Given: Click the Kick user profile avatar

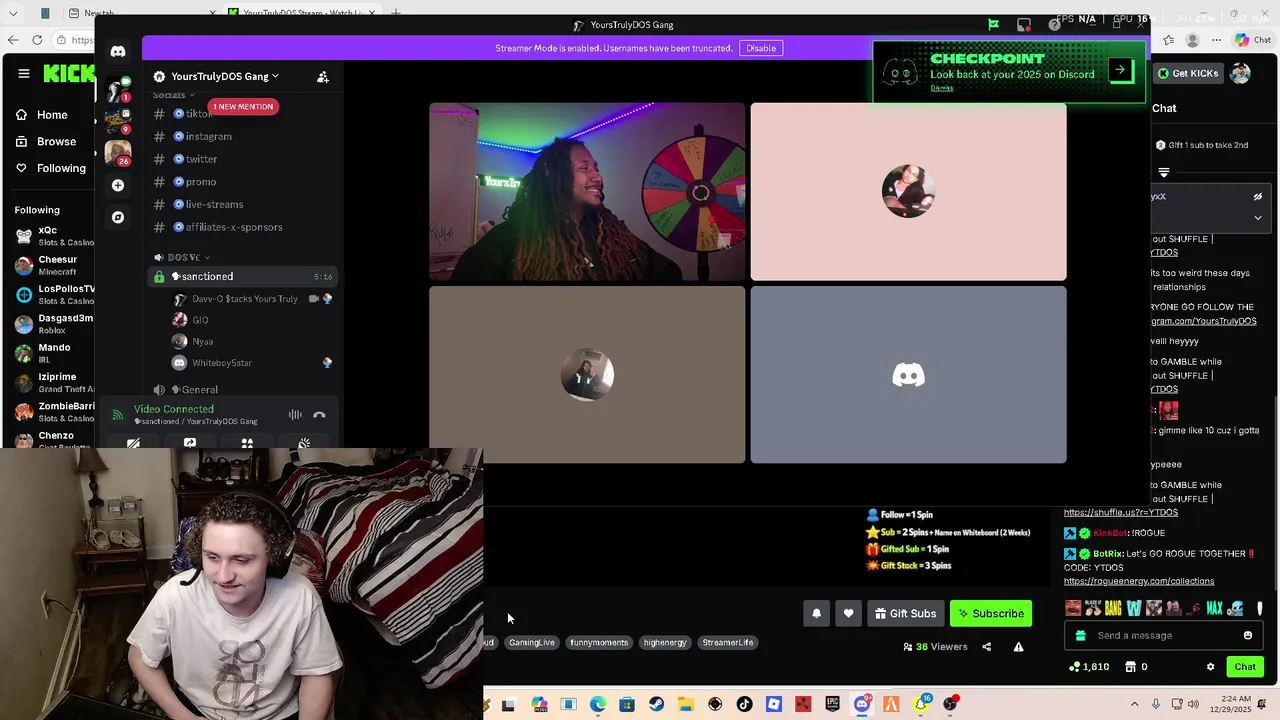Looking at the screenshot, I should click(x=1240, y=73).
